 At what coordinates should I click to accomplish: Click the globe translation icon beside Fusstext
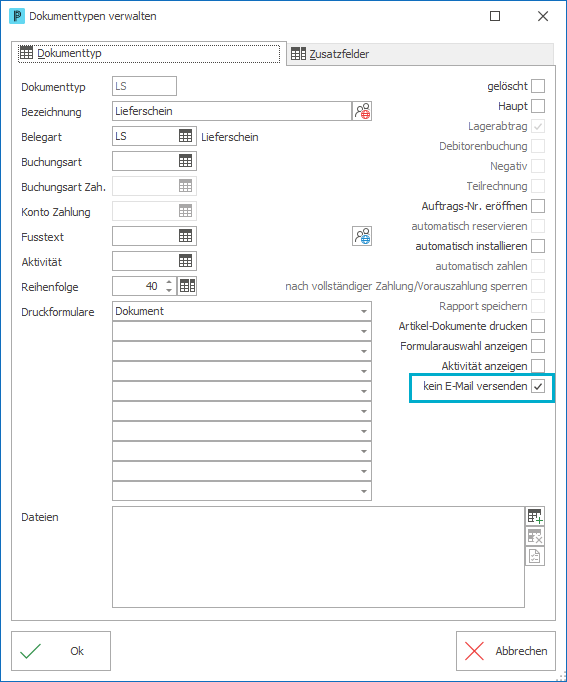(362, 236)
